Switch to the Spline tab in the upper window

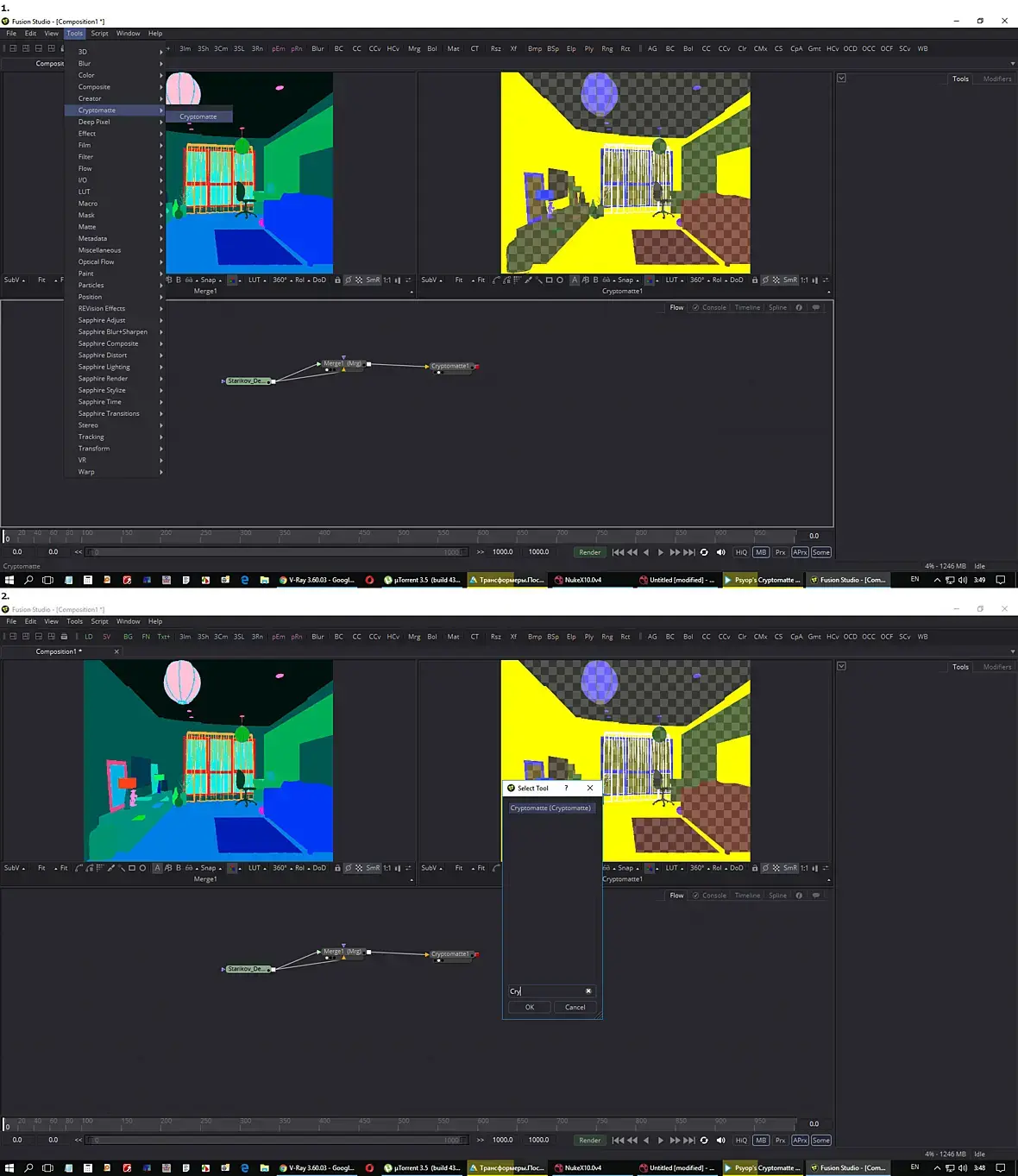777,307
